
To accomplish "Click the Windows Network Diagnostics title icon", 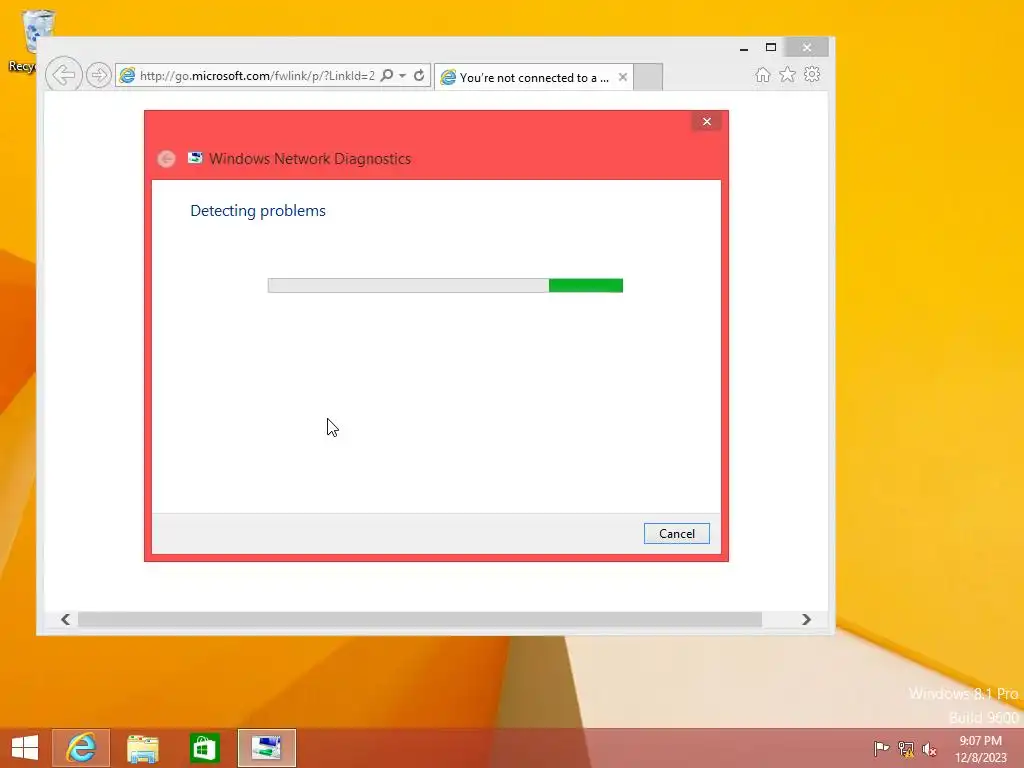I will click(195, 158).
